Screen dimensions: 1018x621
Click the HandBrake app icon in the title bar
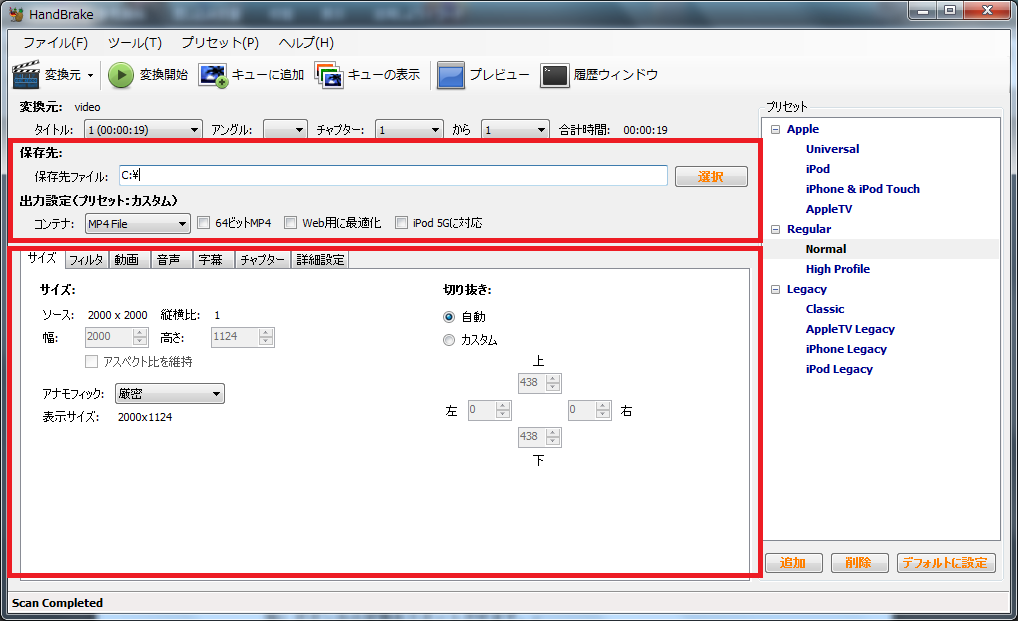[x=16, y=14]
